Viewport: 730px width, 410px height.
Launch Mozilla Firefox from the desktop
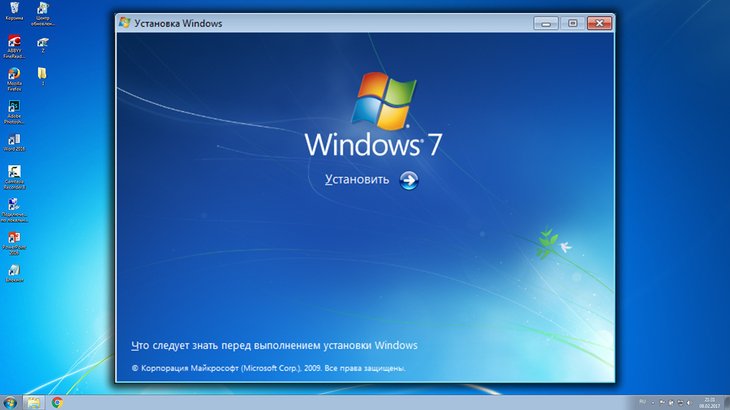coord(14,79)
